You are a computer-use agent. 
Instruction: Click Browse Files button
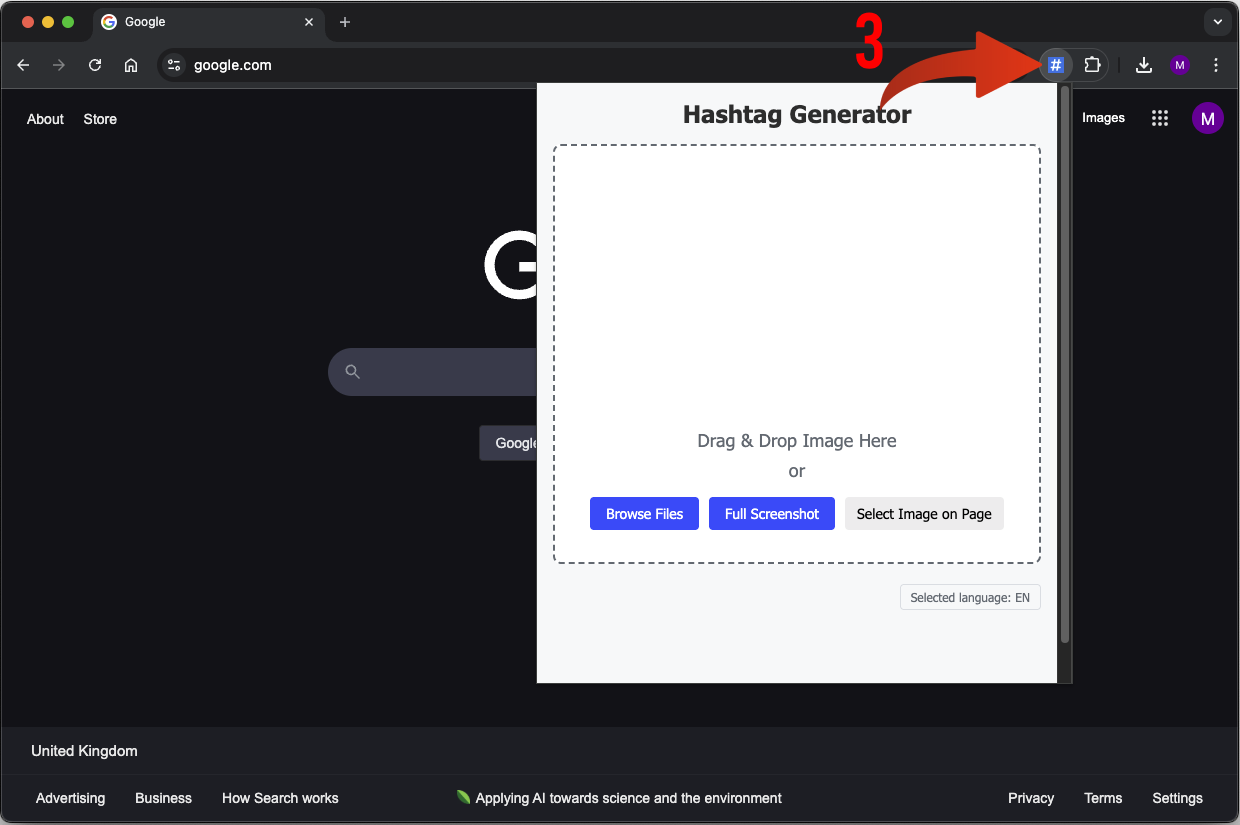(x=644, y=514)
